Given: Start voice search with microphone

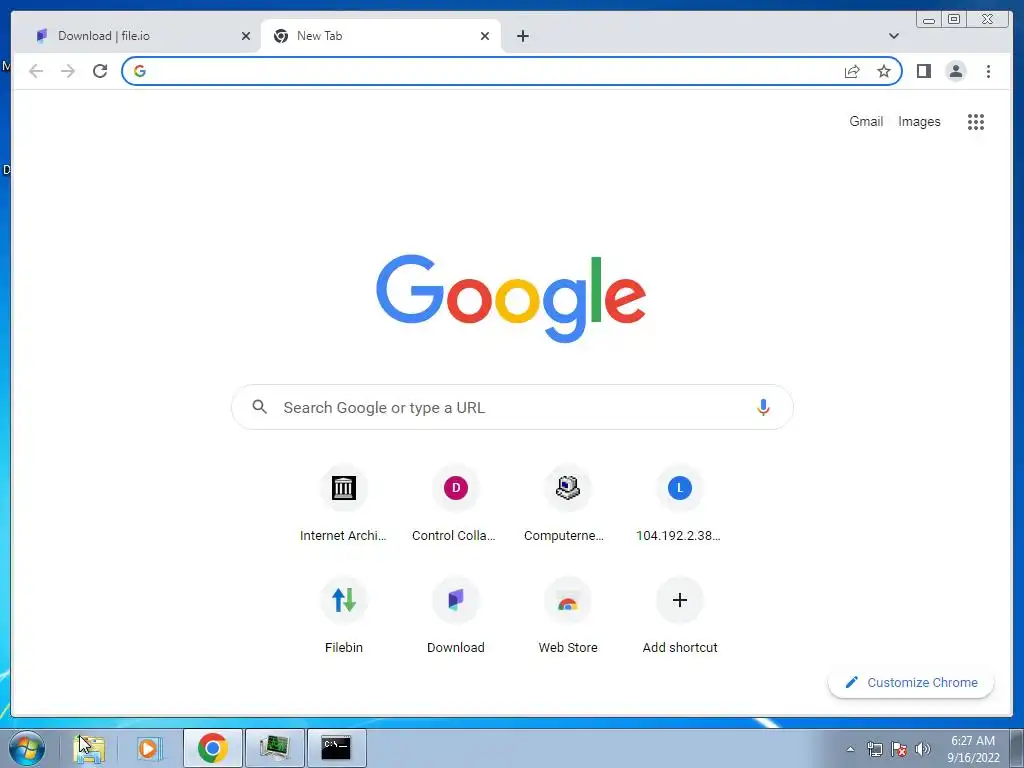Looking at the screenshot, I should point(763,408).
